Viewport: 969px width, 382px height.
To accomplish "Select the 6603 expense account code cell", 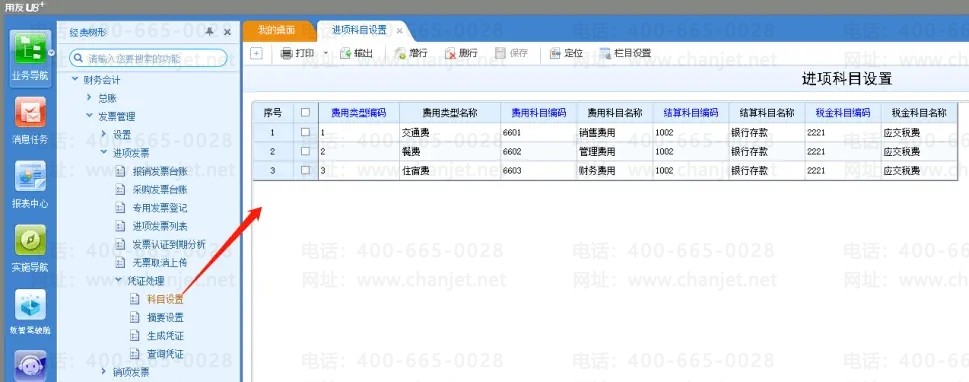I will tap(539, 171).
